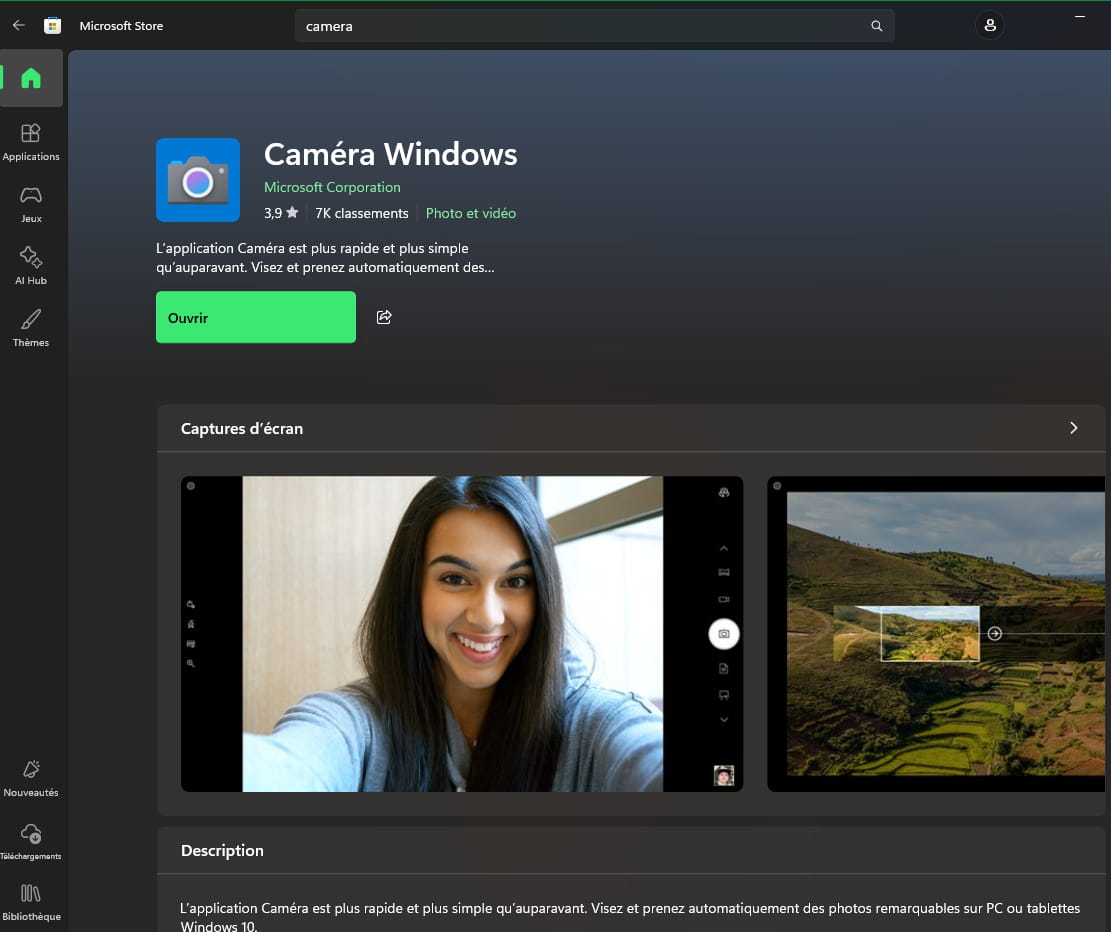Click the 7K classements ratings count
The height and width of the screenshot is (932, 1111).
pos(361,213)
